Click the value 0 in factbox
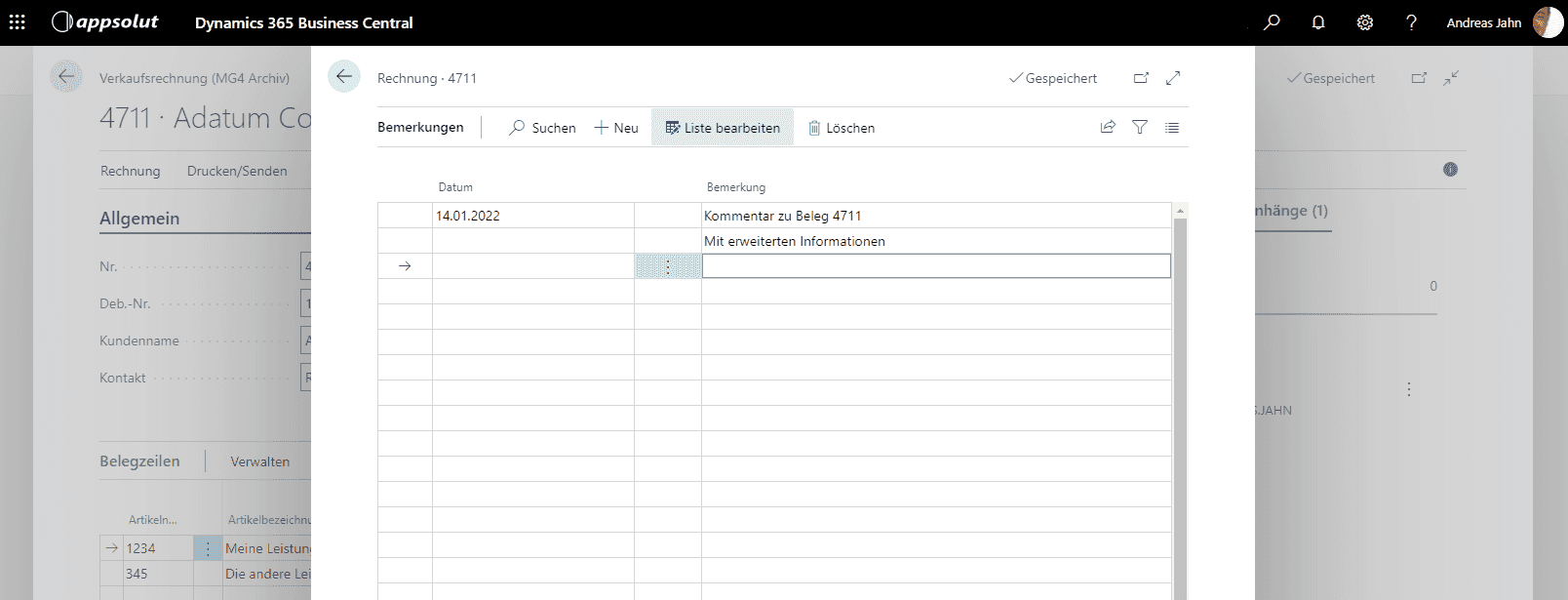The image size is (1568, 600). coord(1432,286)
